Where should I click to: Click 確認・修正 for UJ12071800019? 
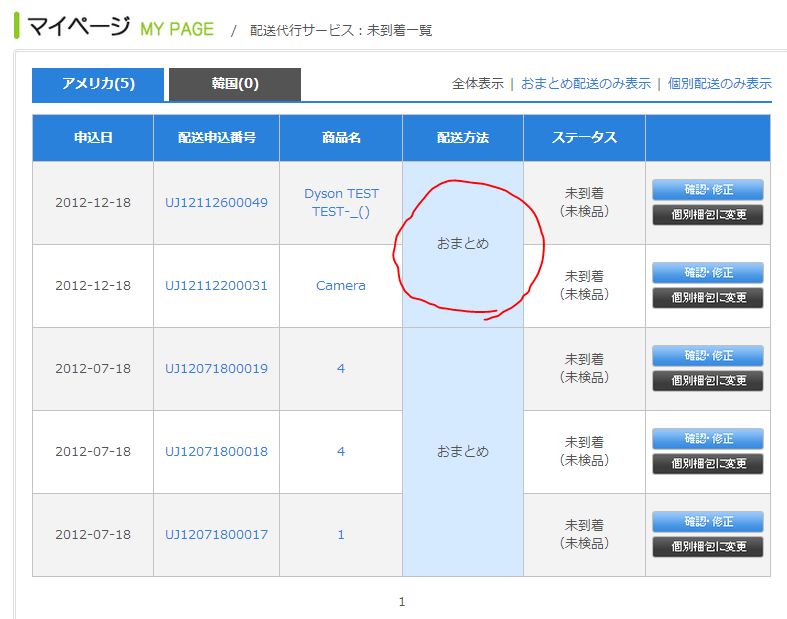(x=708, y=355)
